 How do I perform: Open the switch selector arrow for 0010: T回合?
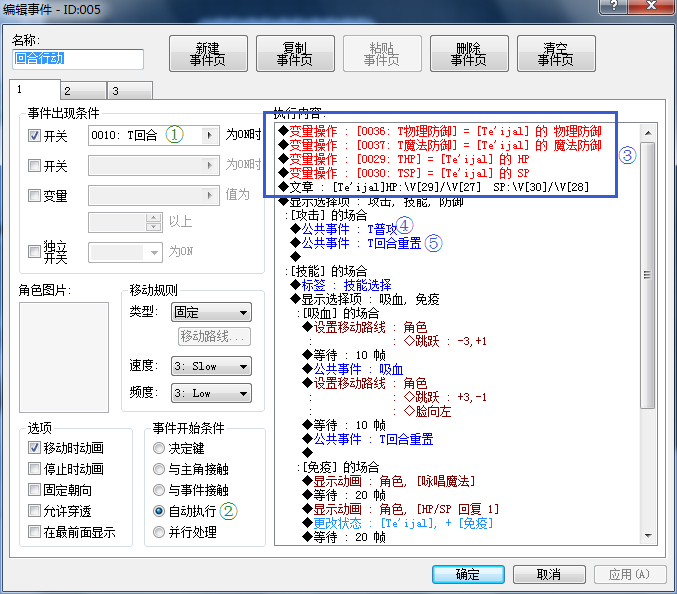click(x=210, y=136)
